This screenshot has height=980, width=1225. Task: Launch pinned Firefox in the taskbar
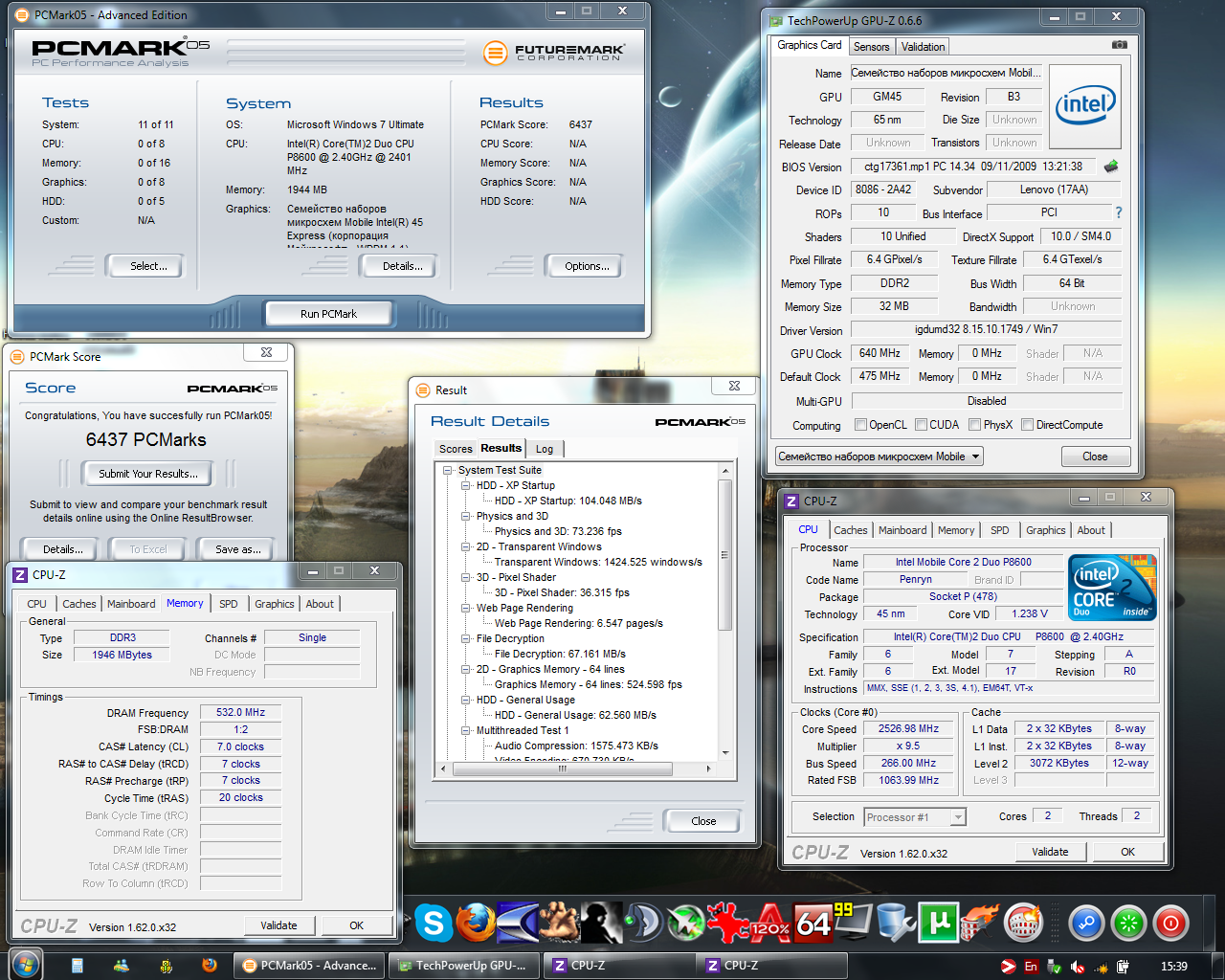click(x=210, y=966)
